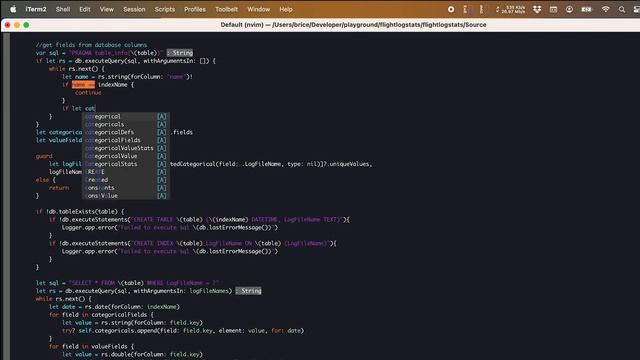This screenshot has height=360, width=640.
Task: Click 'let name = rs.string(forColumn:' line
Action: pyautogui.click(x=127, y=77)
